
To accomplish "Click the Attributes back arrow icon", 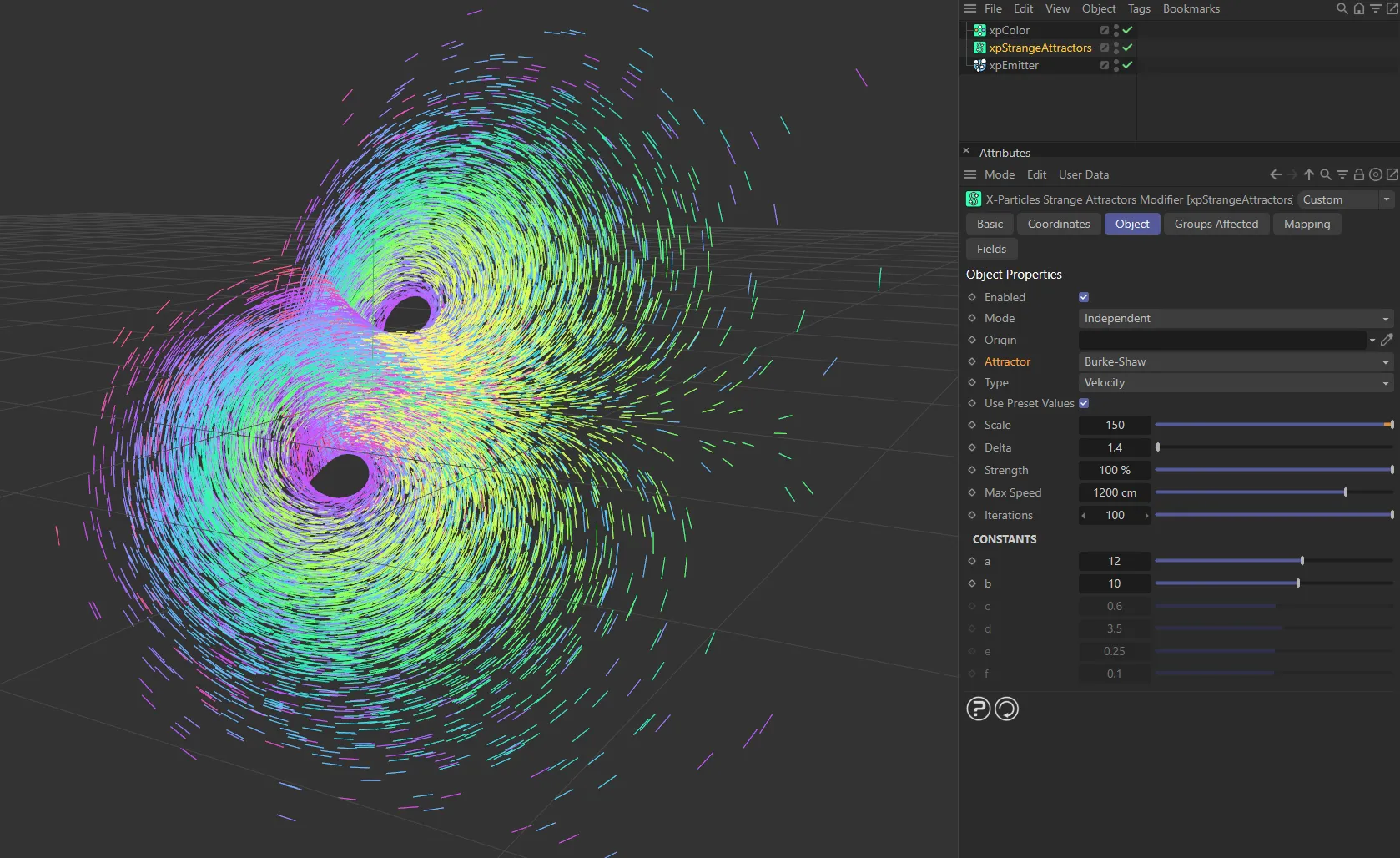I will [1275, 174].
